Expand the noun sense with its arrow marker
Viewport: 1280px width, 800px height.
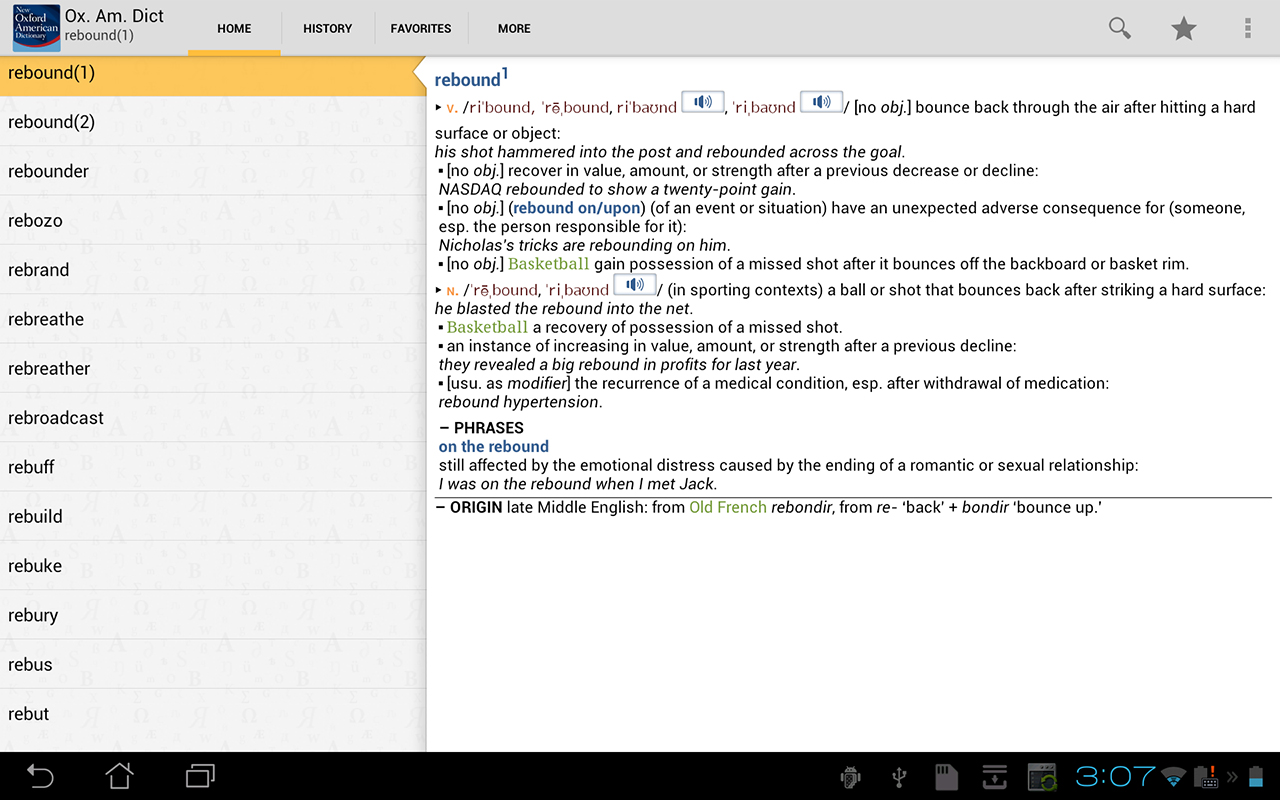pos(438,290)
